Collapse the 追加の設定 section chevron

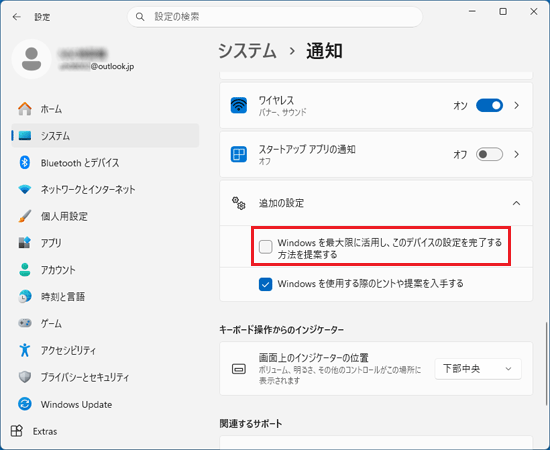516,203
